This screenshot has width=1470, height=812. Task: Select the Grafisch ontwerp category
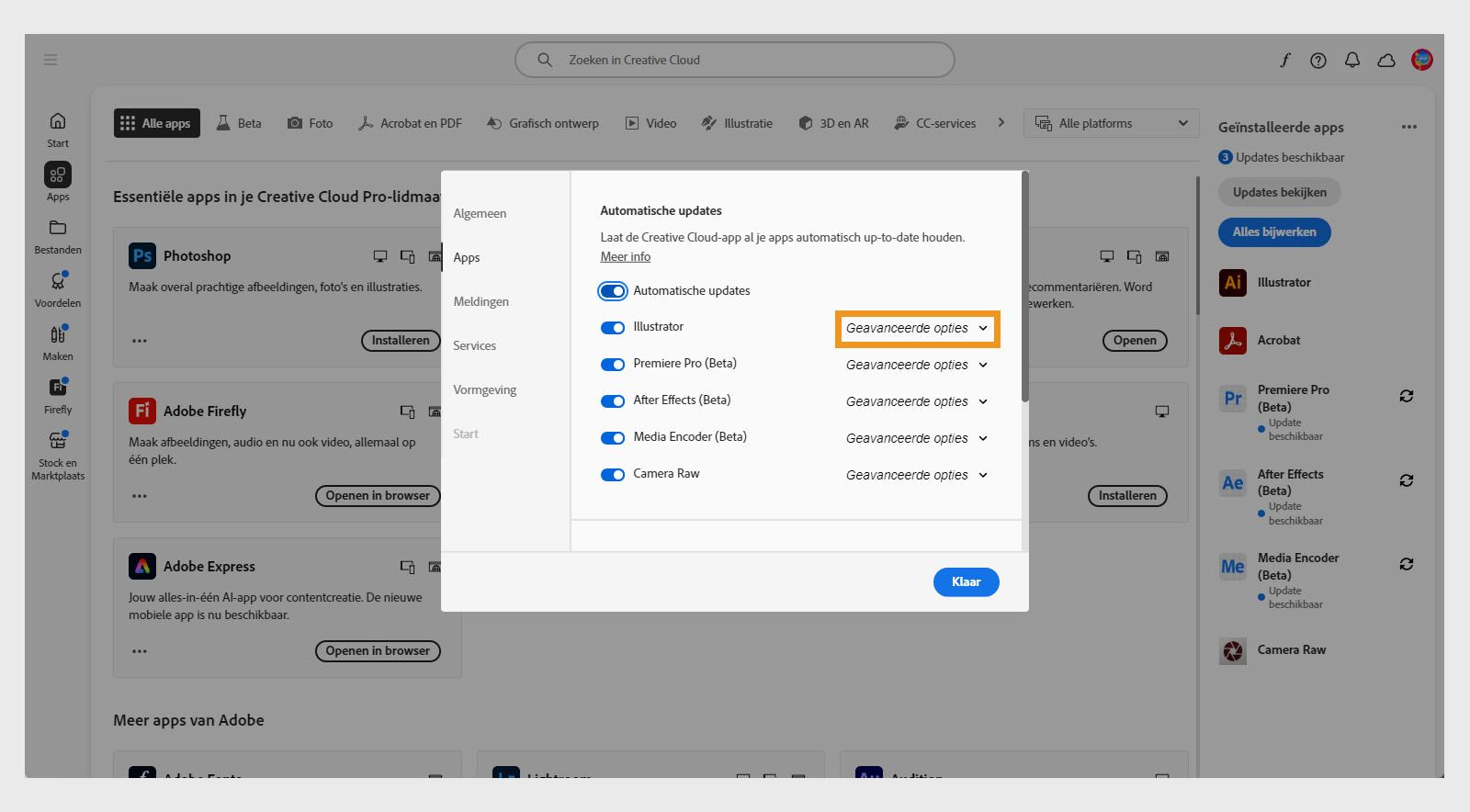click(x=543, y=123)
